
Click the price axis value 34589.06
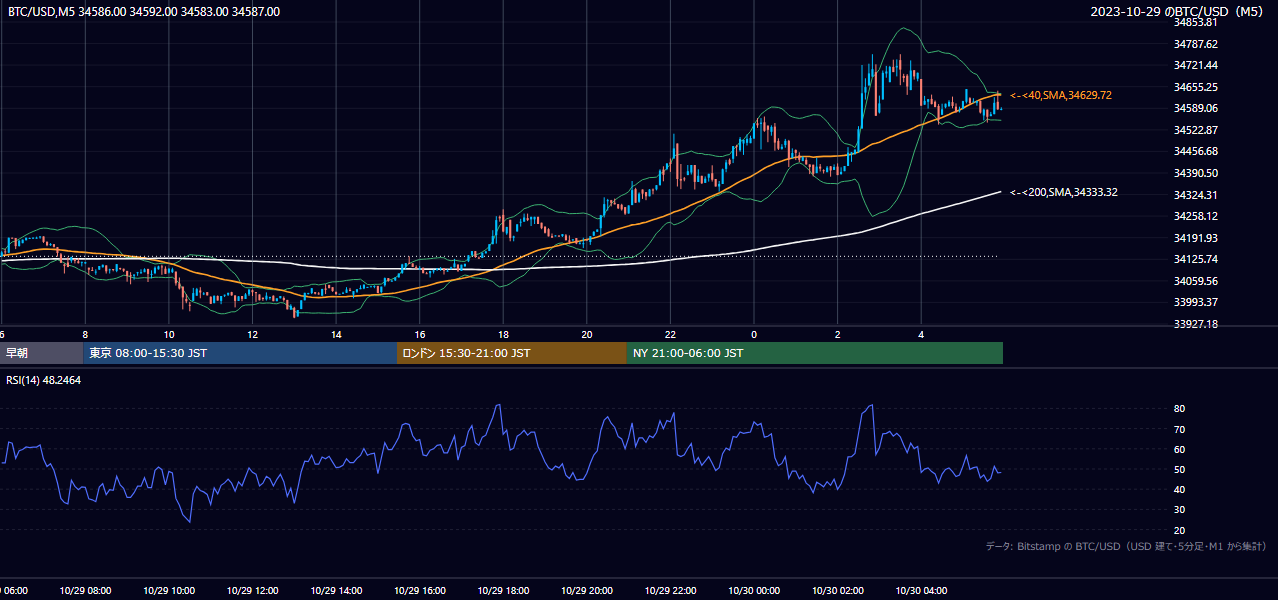point(1195,108)
